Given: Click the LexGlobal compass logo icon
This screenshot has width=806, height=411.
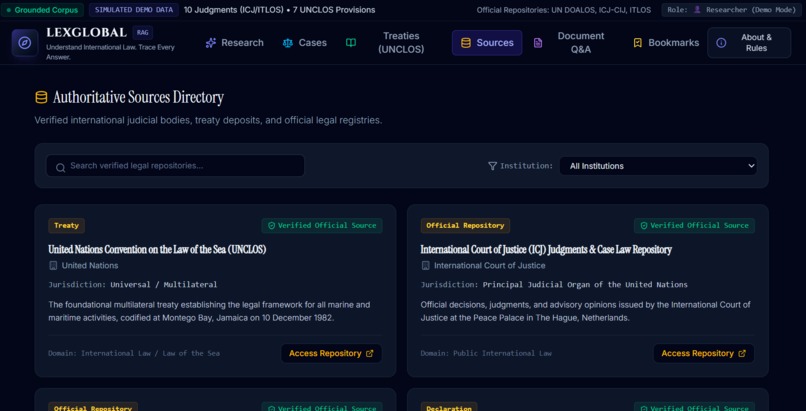Looking at the screenshot, I should pos(25,43).
